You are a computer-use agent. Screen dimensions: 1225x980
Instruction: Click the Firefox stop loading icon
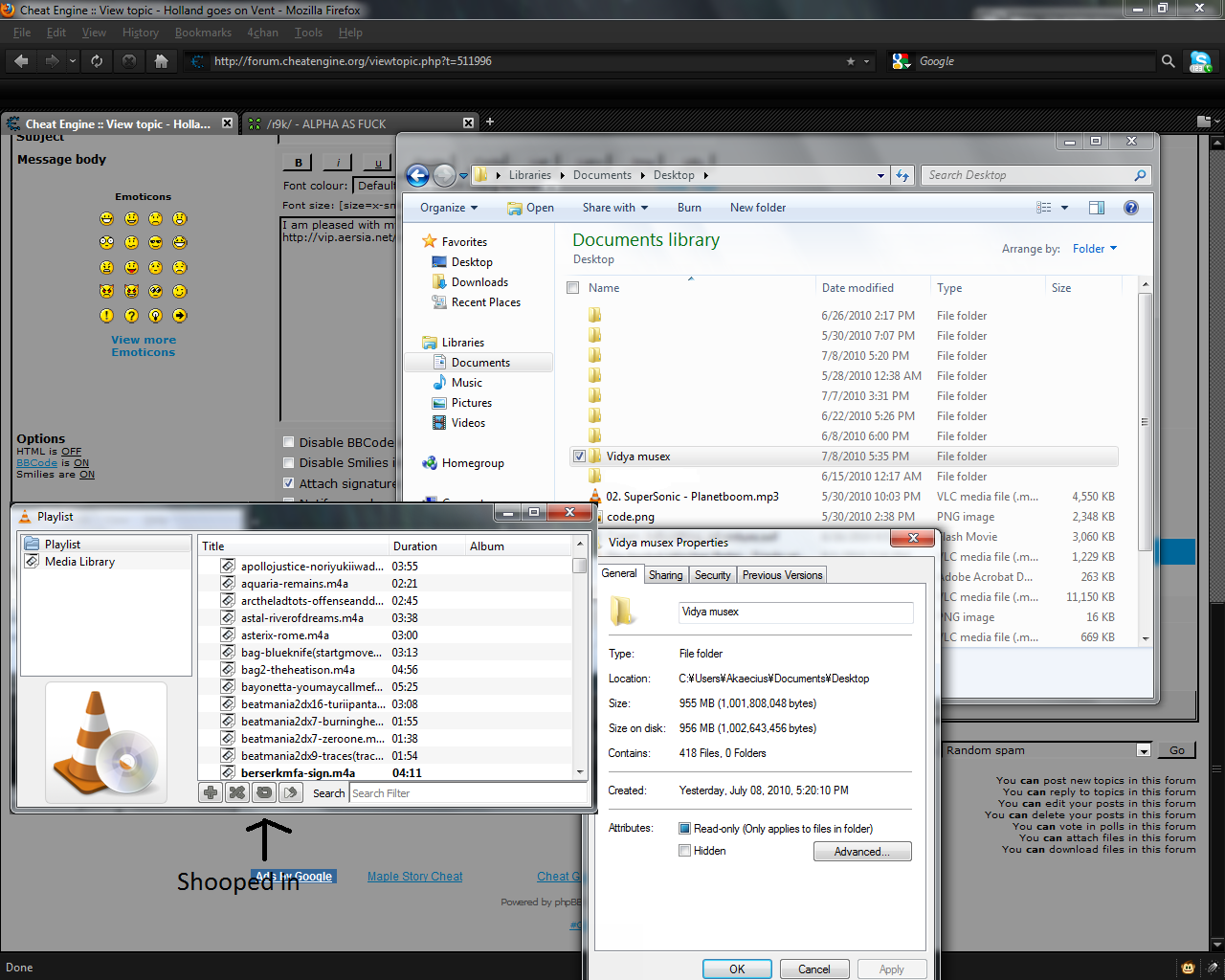[129, 61]
